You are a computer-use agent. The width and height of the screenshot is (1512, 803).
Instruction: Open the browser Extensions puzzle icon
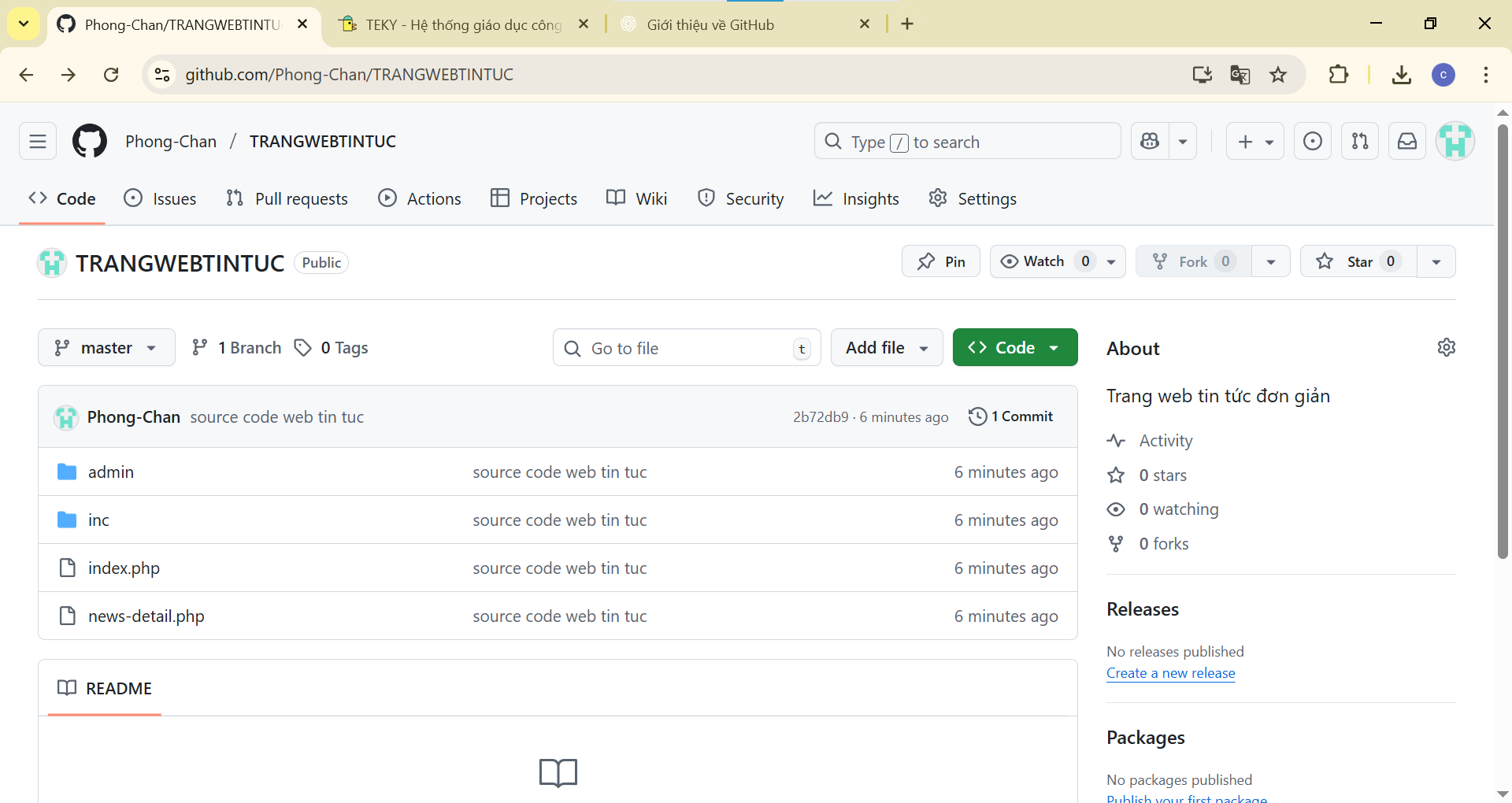[1338, 75]
